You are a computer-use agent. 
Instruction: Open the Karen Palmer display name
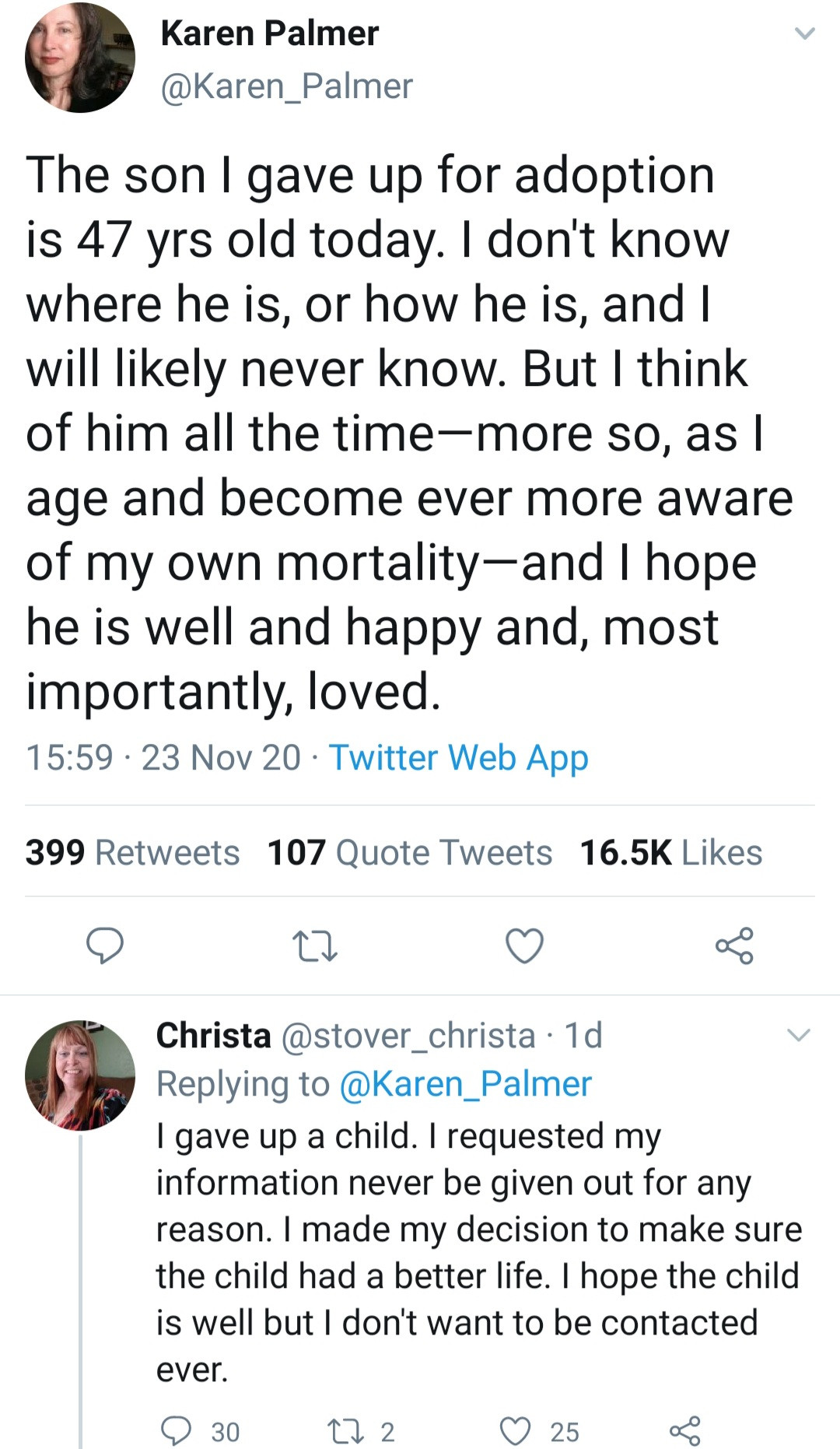pyautogui.click(x=270, y=33)
